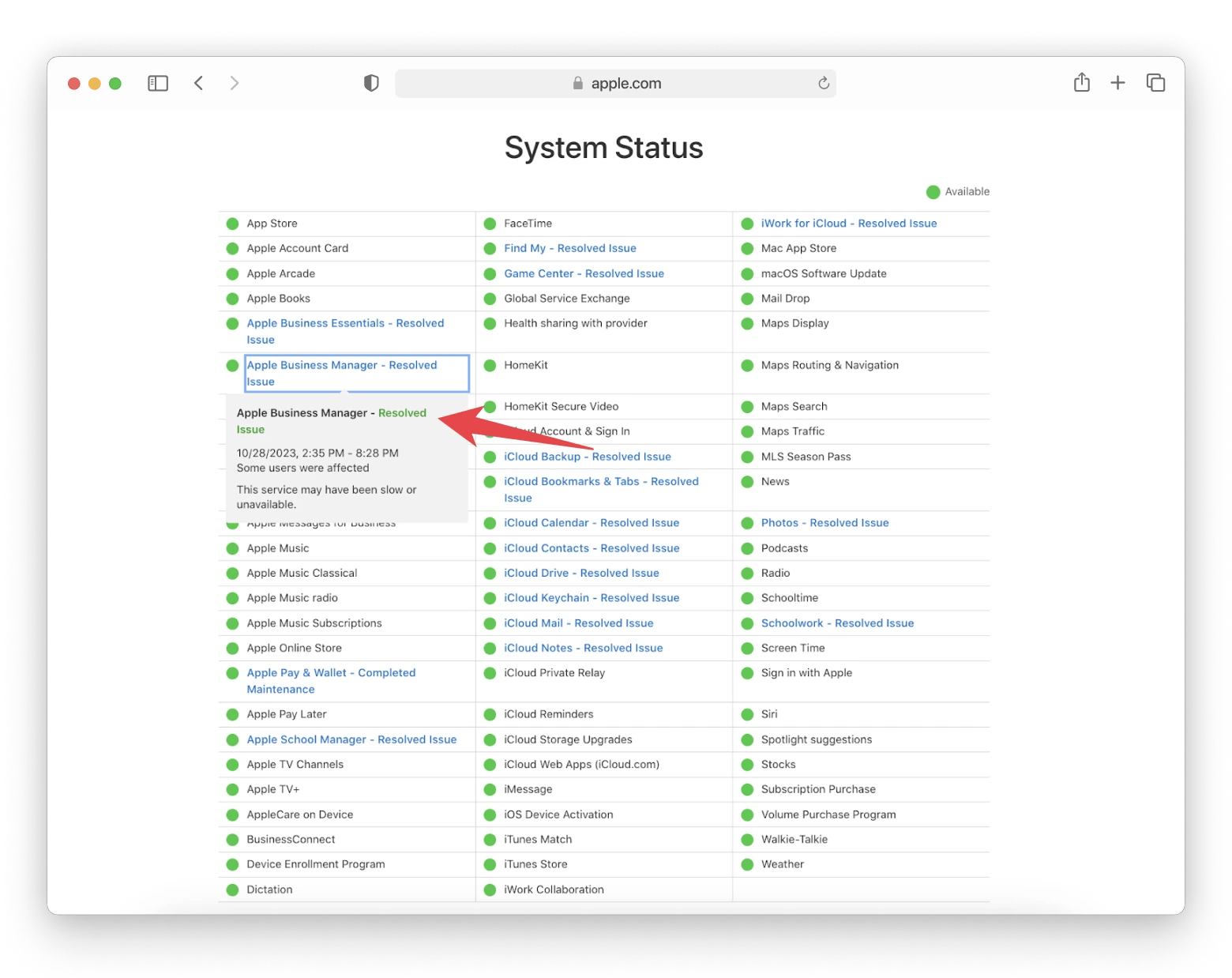Click the MLS Season Pass text

click(806, 457)
